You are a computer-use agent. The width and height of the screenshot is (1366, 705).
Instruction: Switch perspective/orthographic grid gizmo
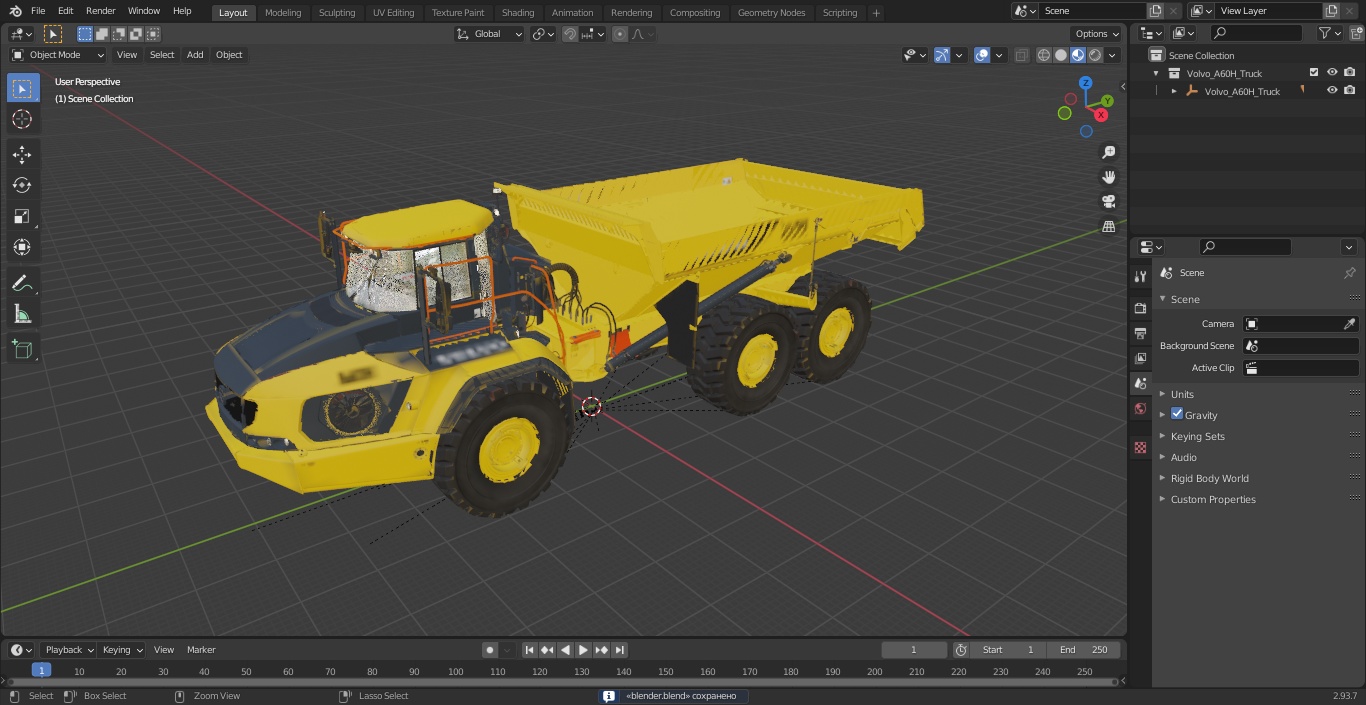(x=1109, y=227)
